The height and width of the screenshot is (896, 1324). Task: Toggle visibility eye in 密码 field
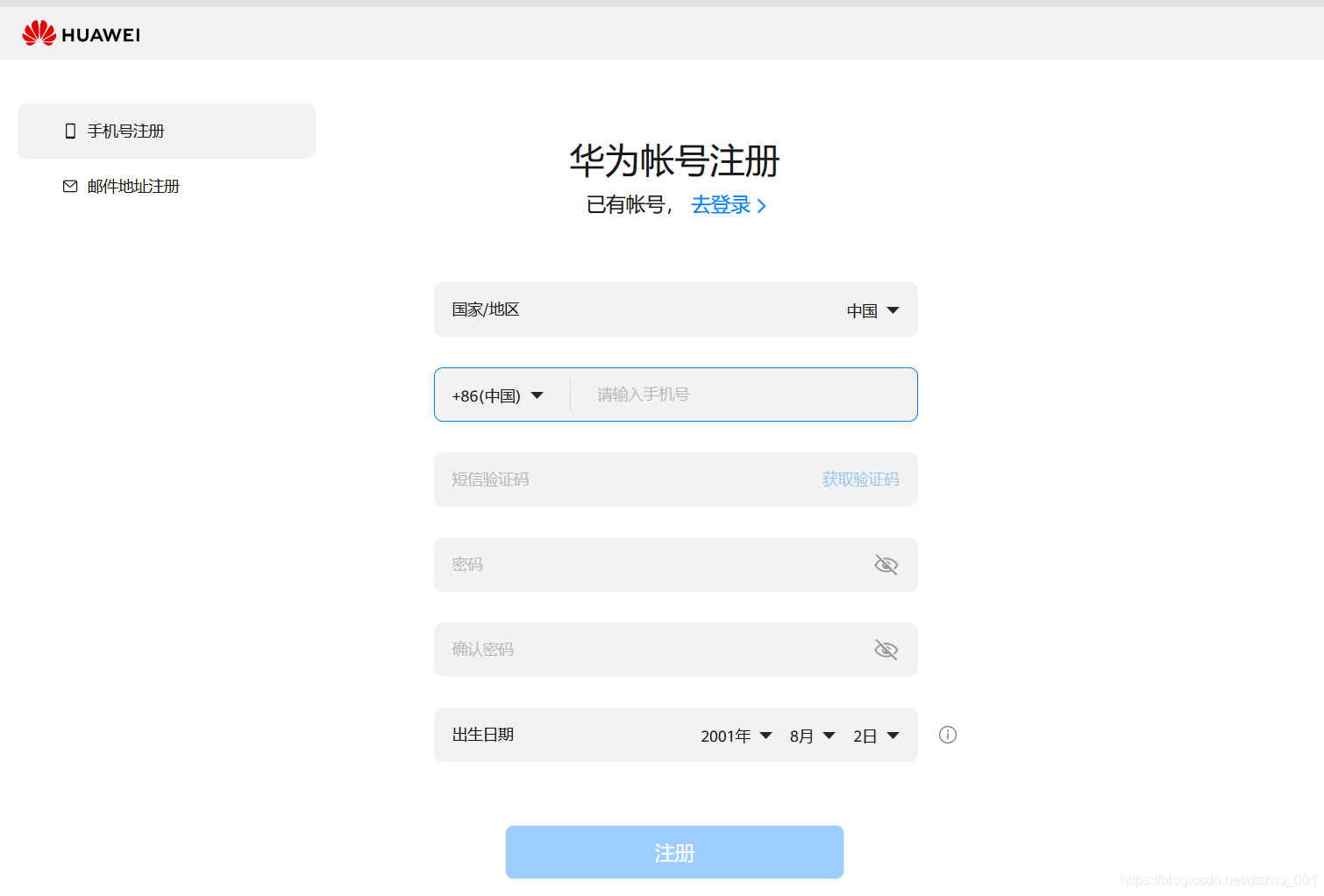(x=886, y=565)
